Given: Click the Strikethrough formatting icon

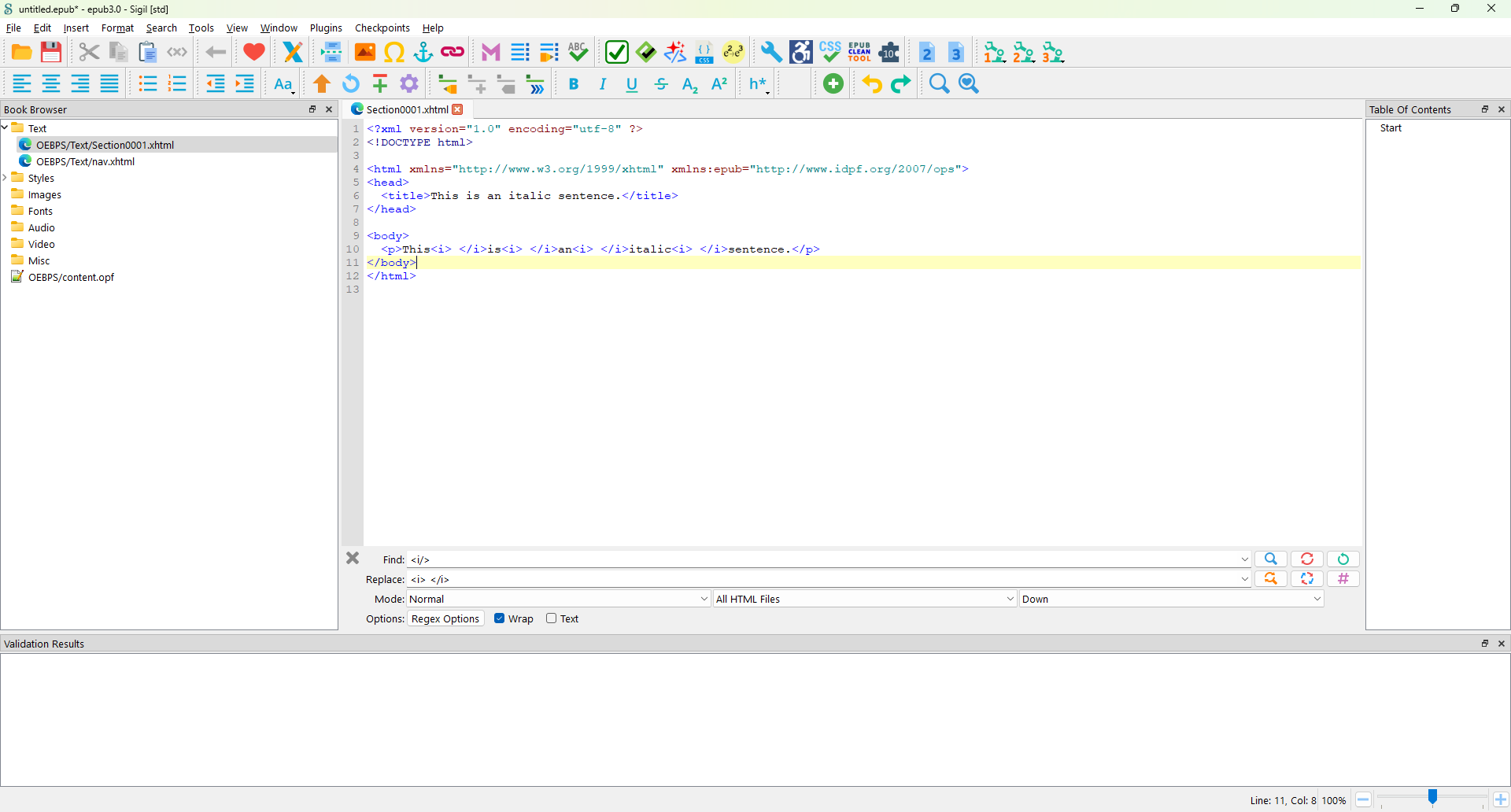Looking at the screenshot, I should (x=661, y=84).
